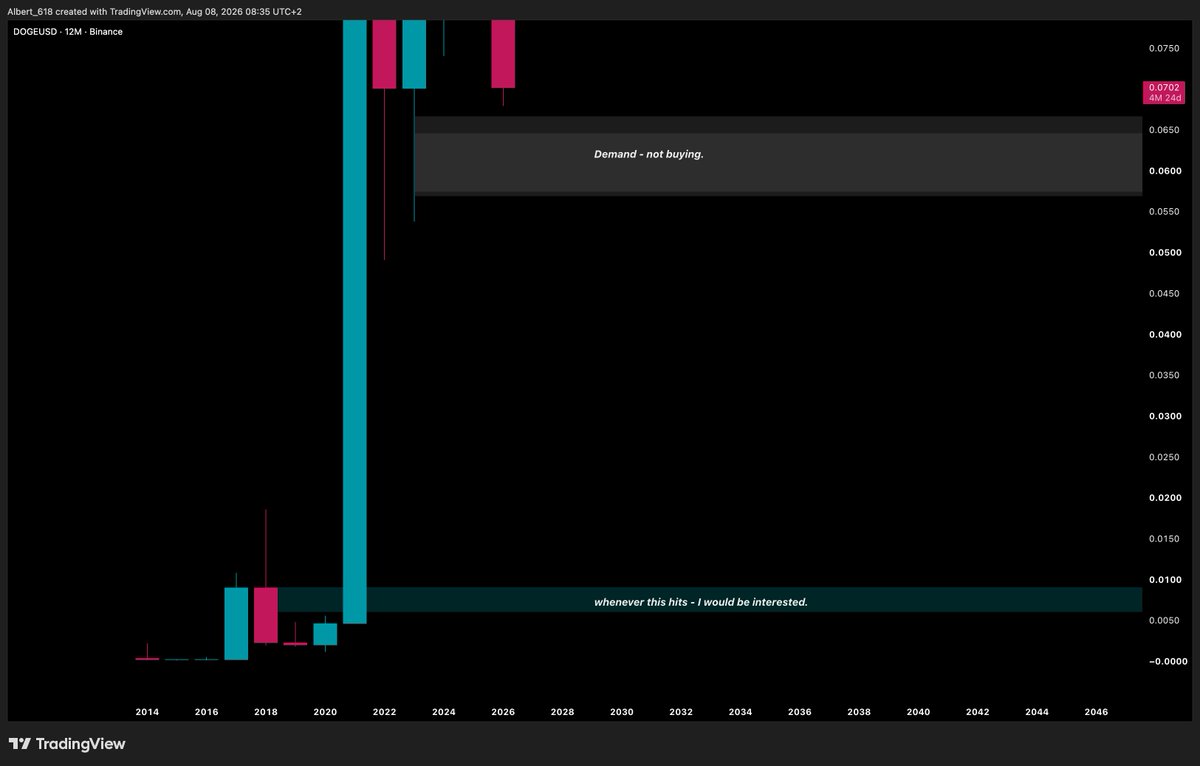Click the 0.0100 price axis label
This screenshot has height=766, width=1200.
click(x=1165, y=580)
